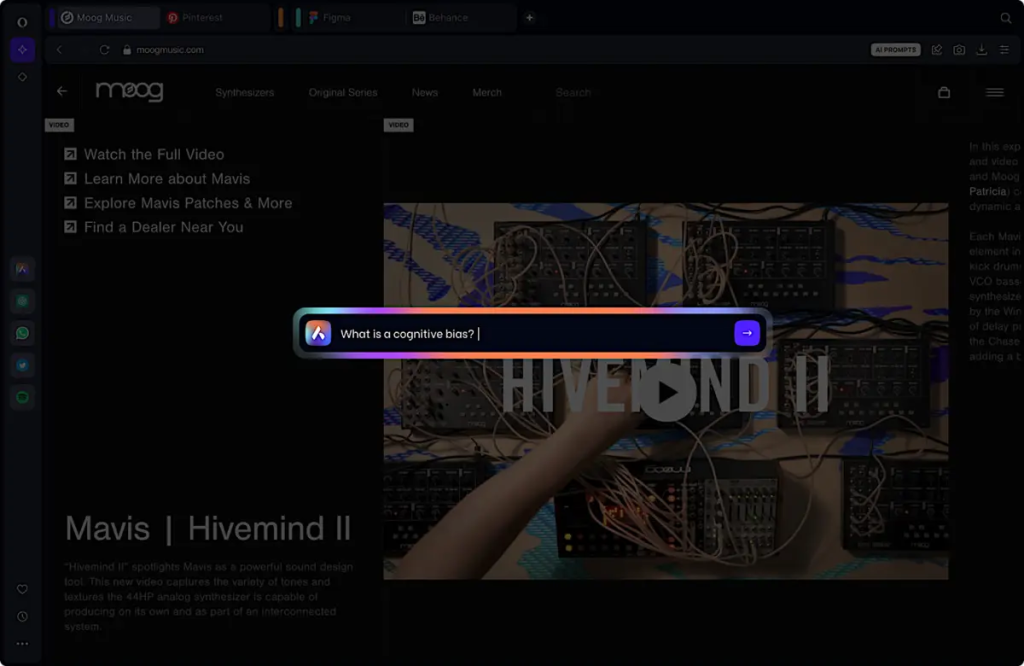Open the Spotify player in the sidebar
The width and height of the screenshot is (1024, 666).
pos(22,397)
